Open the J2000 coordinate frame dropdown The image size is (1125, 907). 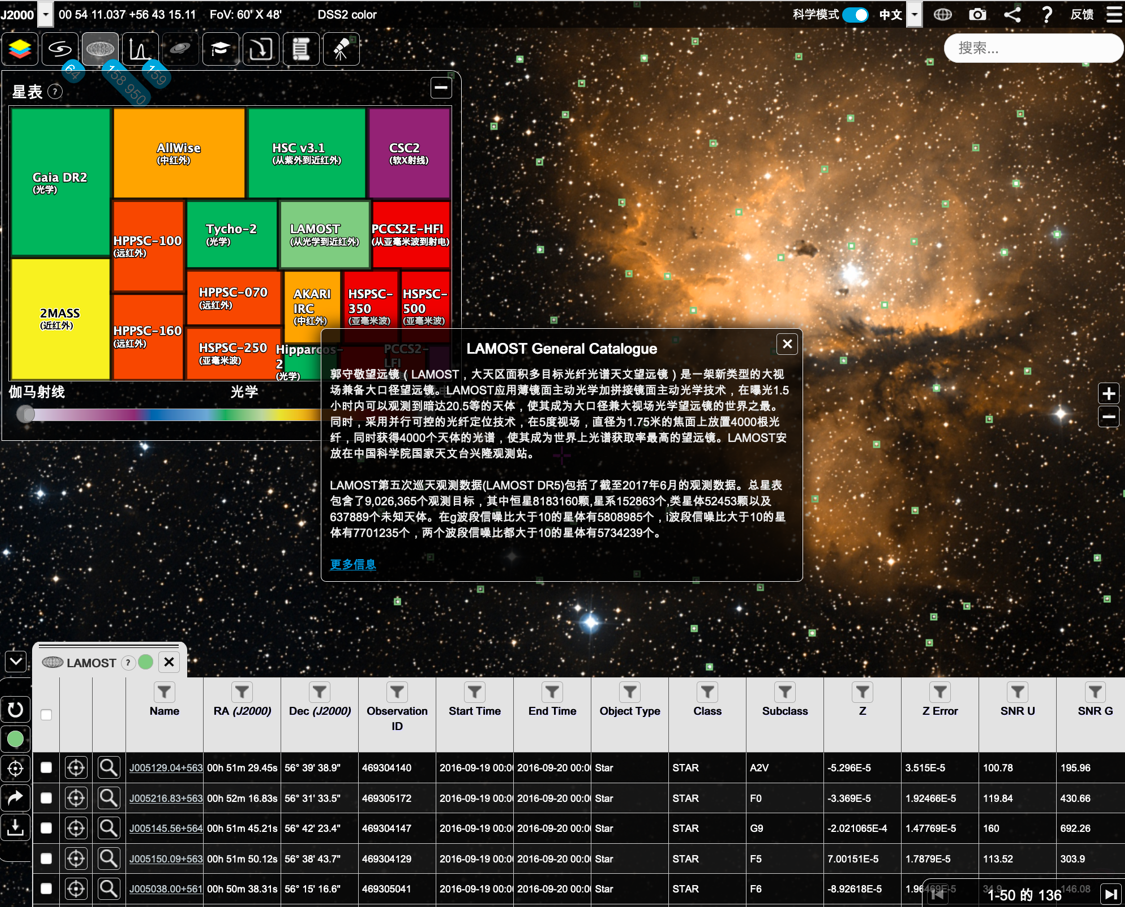pos(45,15)
